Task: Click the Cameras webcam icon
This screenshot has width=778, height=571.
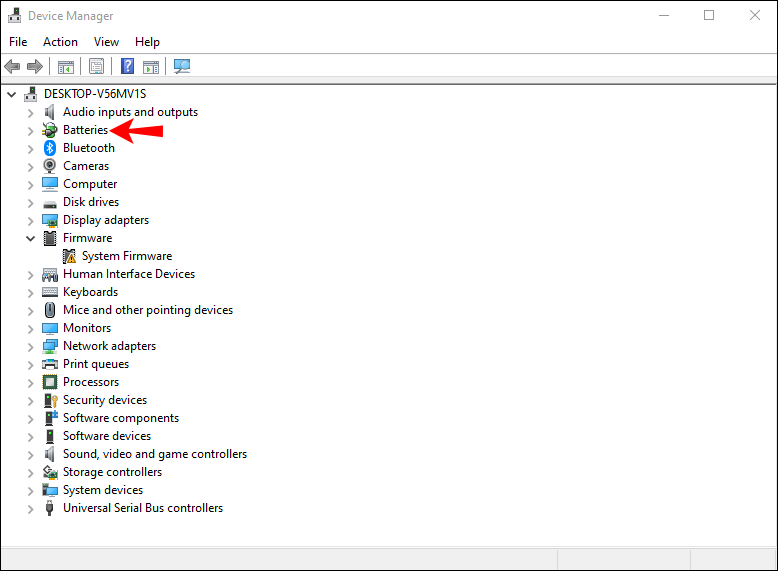Action: pos(50,166)
